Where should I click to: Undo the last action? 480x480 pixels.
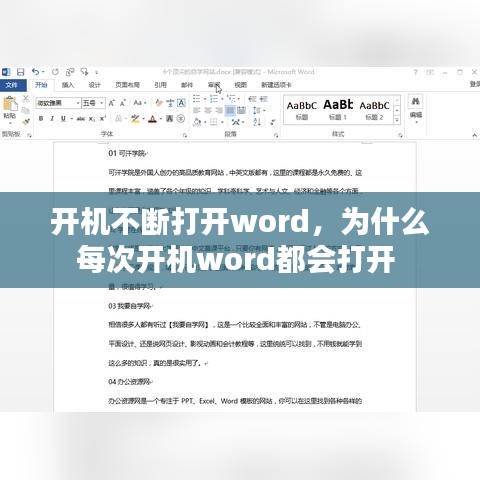coord(36,72)
